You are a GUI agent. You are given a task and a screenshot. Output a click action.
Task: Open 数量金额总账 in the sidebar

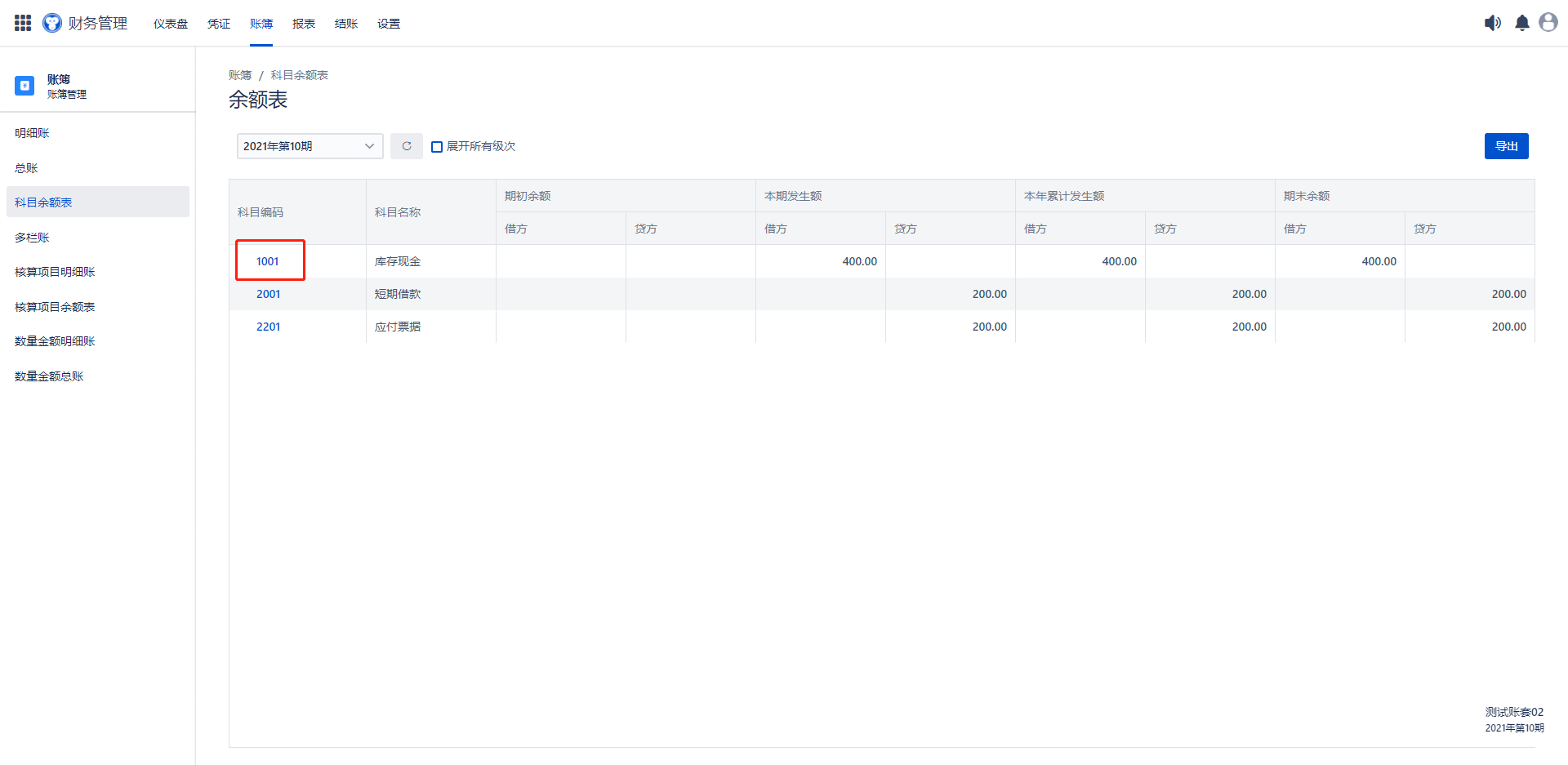coord(49,376)
